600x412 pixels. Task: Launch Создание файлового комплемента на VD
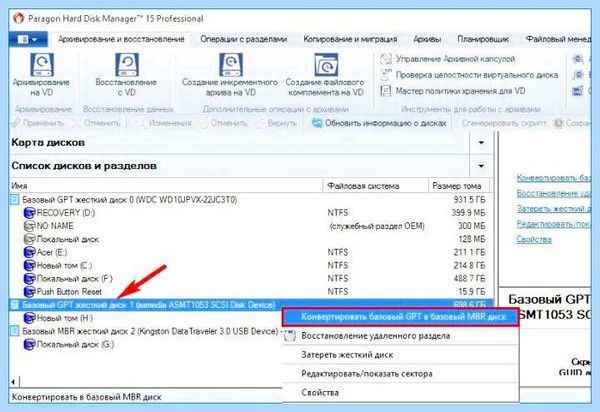[325, 75]
